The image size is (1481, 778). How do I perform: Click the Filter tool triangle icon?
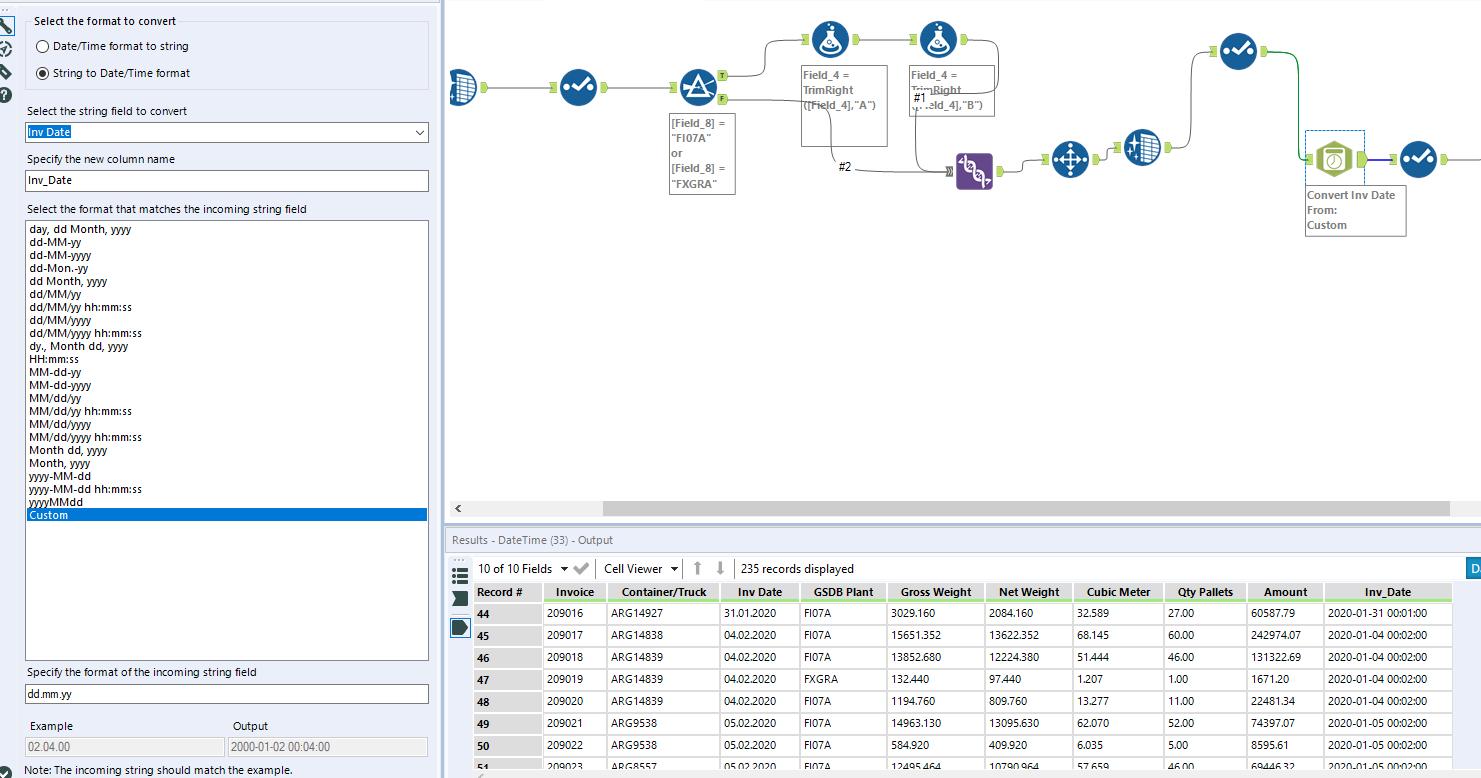(697, 87)
